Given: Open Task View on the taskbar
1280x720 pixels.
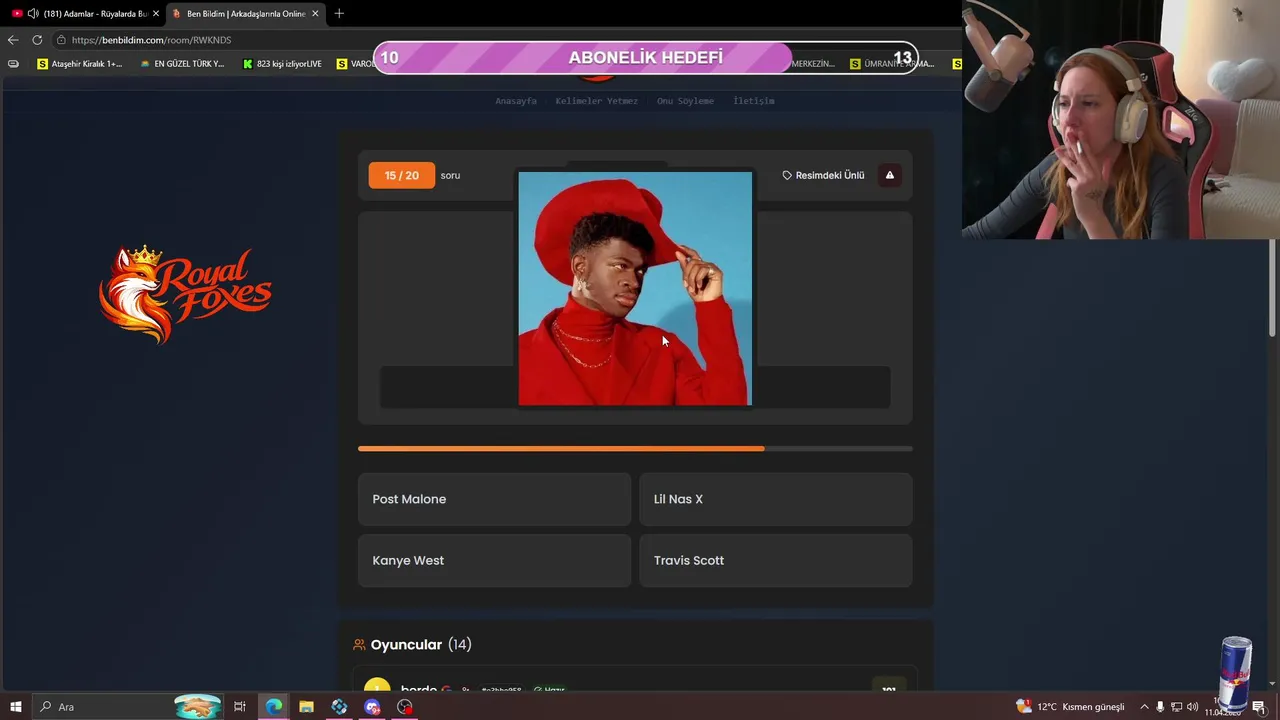Looking at the screenshot, I should [x=240, y=707].
